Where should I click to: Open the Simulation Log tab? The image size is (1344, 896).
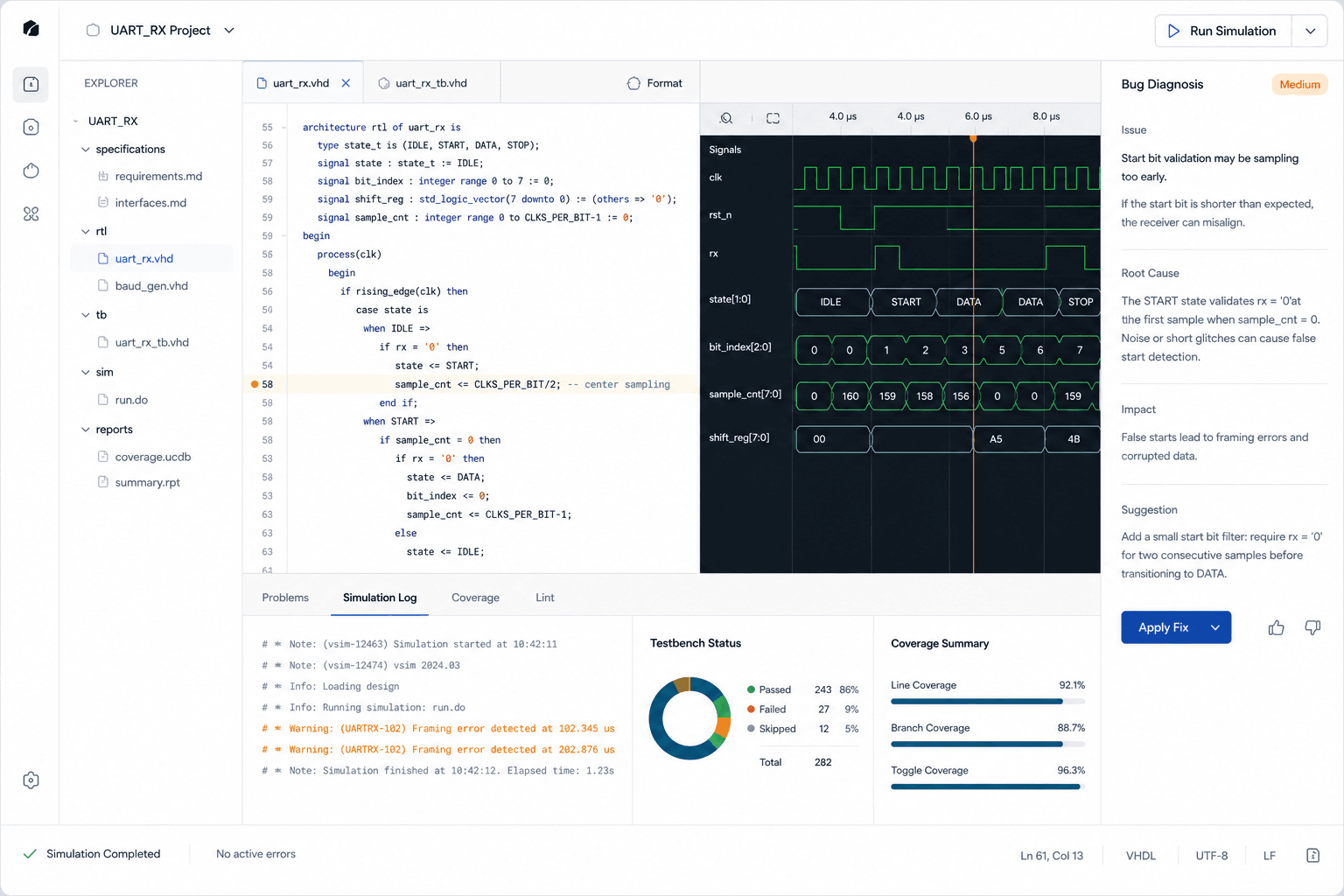point(380,598)
